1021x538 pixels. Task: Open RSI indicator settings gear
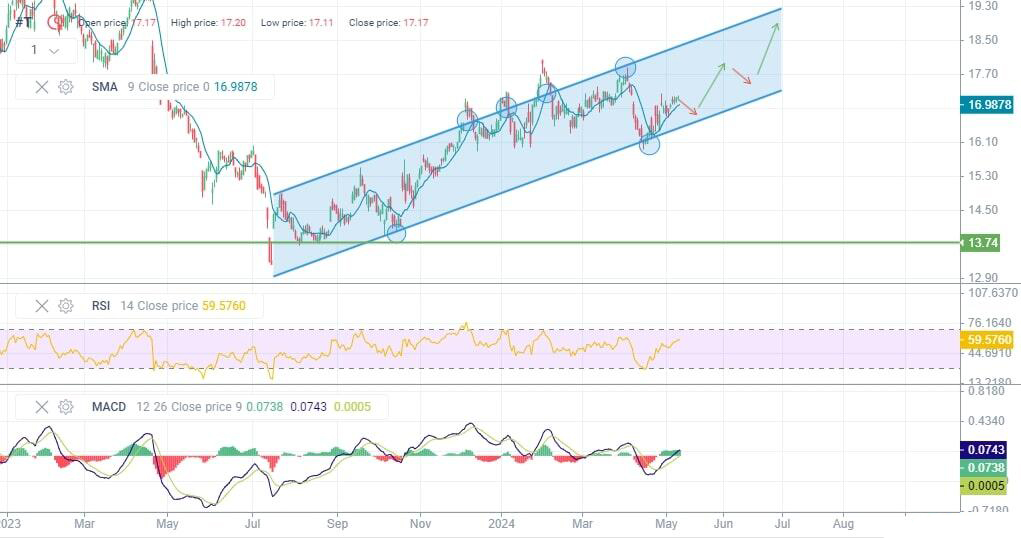(66, 305)
